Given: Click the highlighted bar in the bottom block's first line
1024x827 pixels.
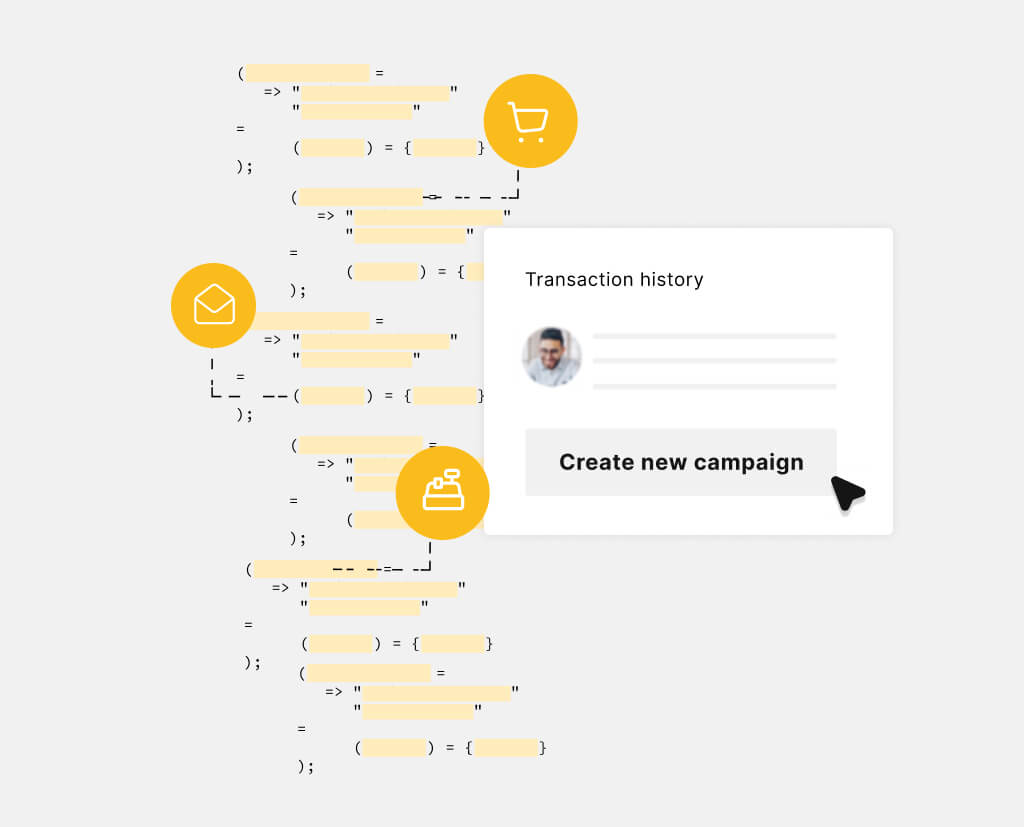Looking at the screenshot, I should (369, 673).
